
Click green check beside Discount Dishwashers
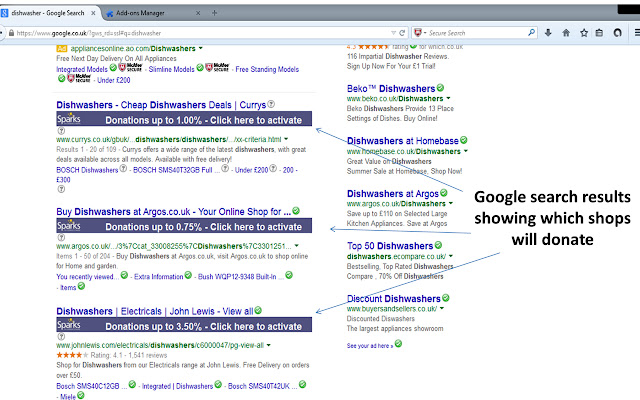[446, 298]
